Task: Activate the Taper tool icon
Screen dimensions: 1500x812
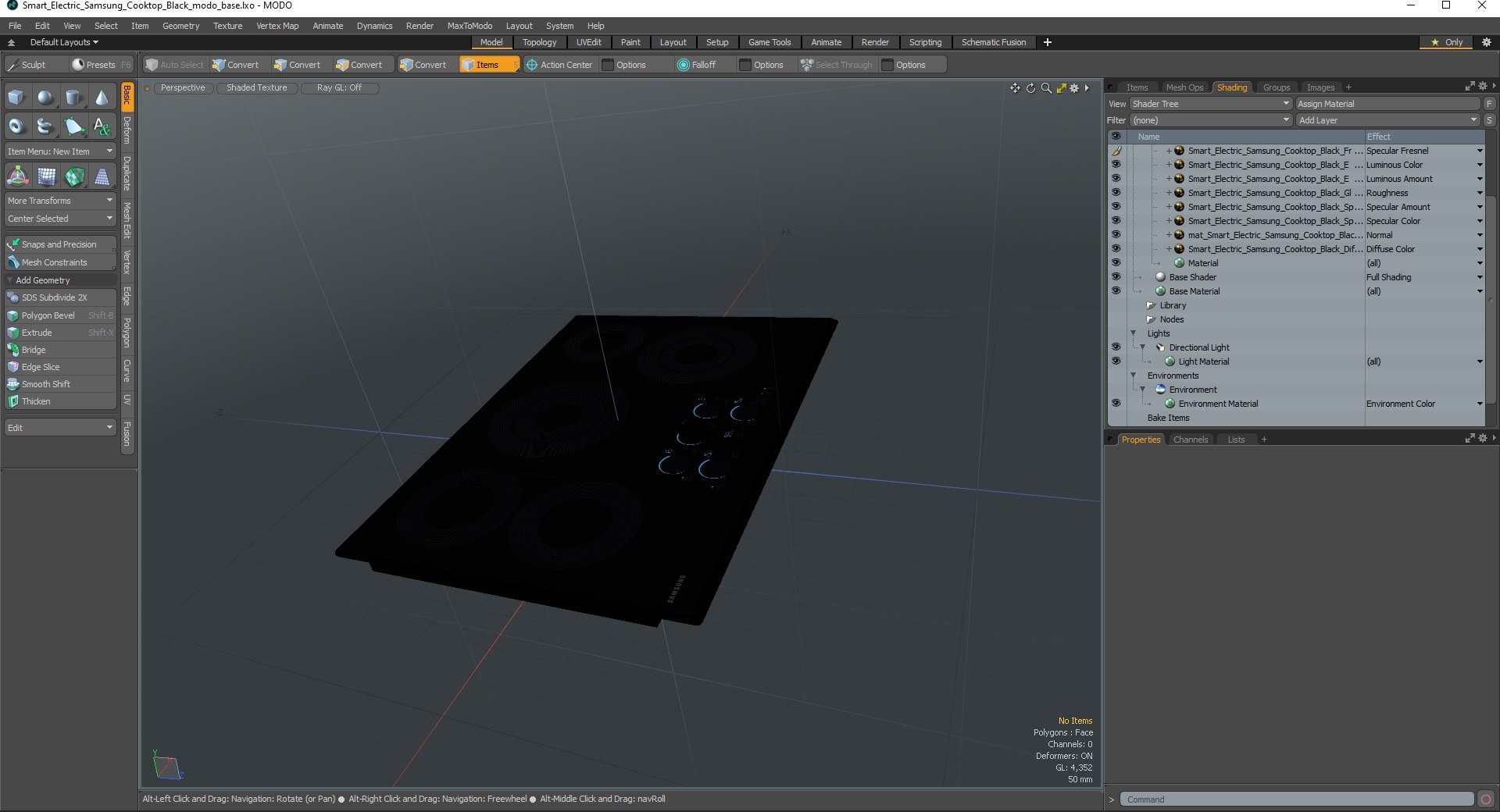Action: coord(102,177)
